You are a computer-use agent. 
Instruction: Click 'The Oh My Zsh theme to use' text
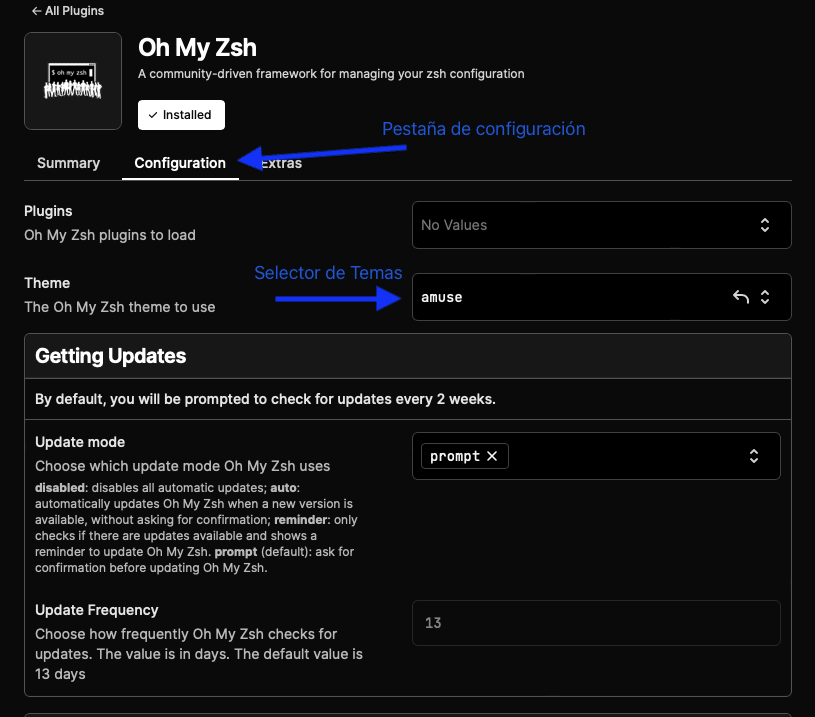point(120,307)
